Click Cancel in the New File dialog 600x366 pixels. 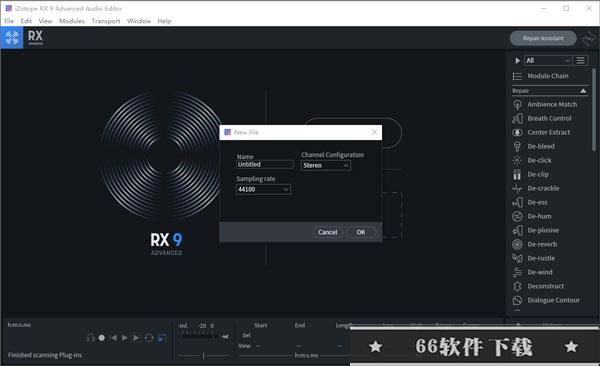(328, 232)
